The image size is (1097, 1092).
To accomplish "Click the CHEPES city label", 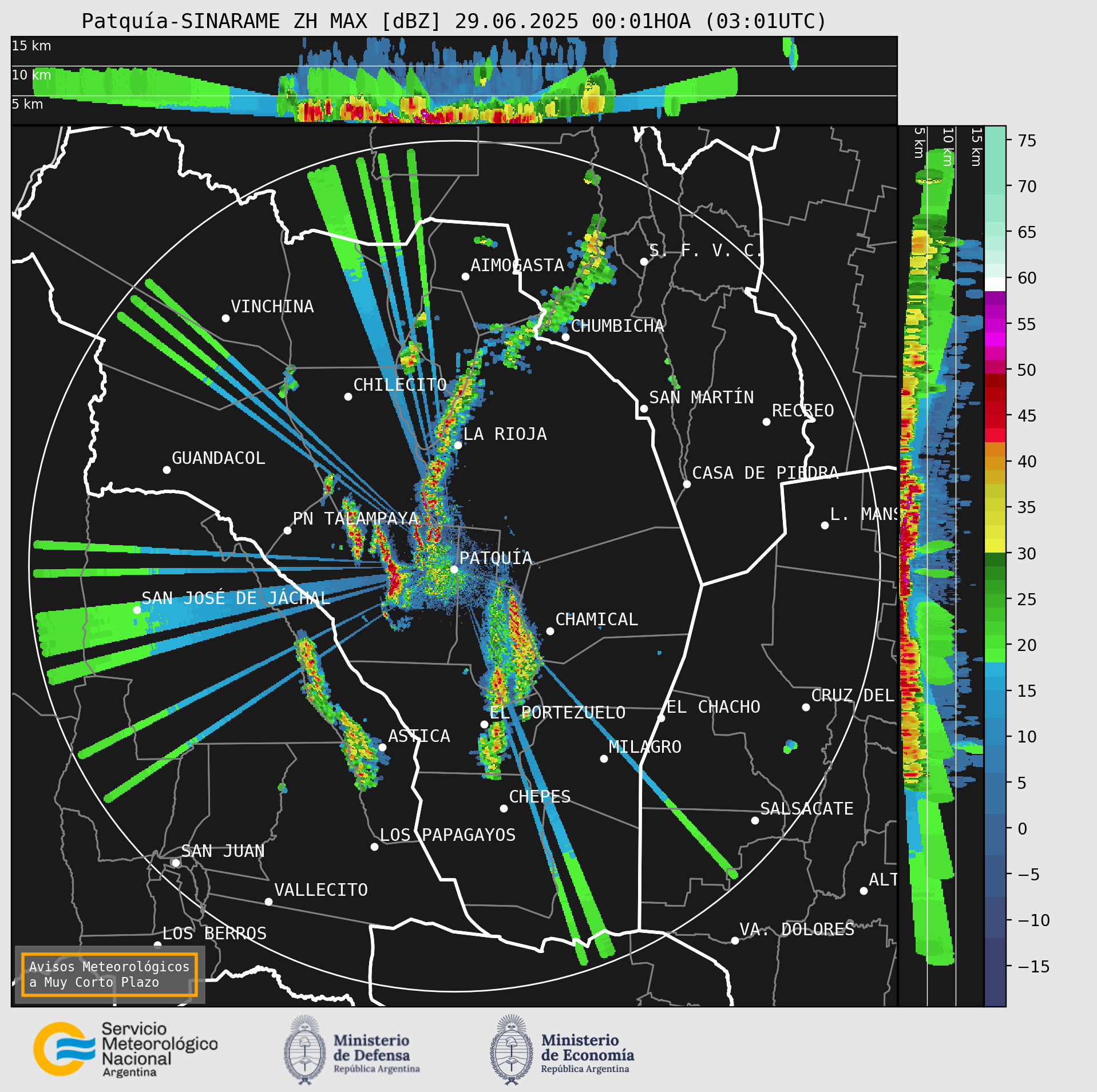I will pyautogui.click(x=540, y=797).
